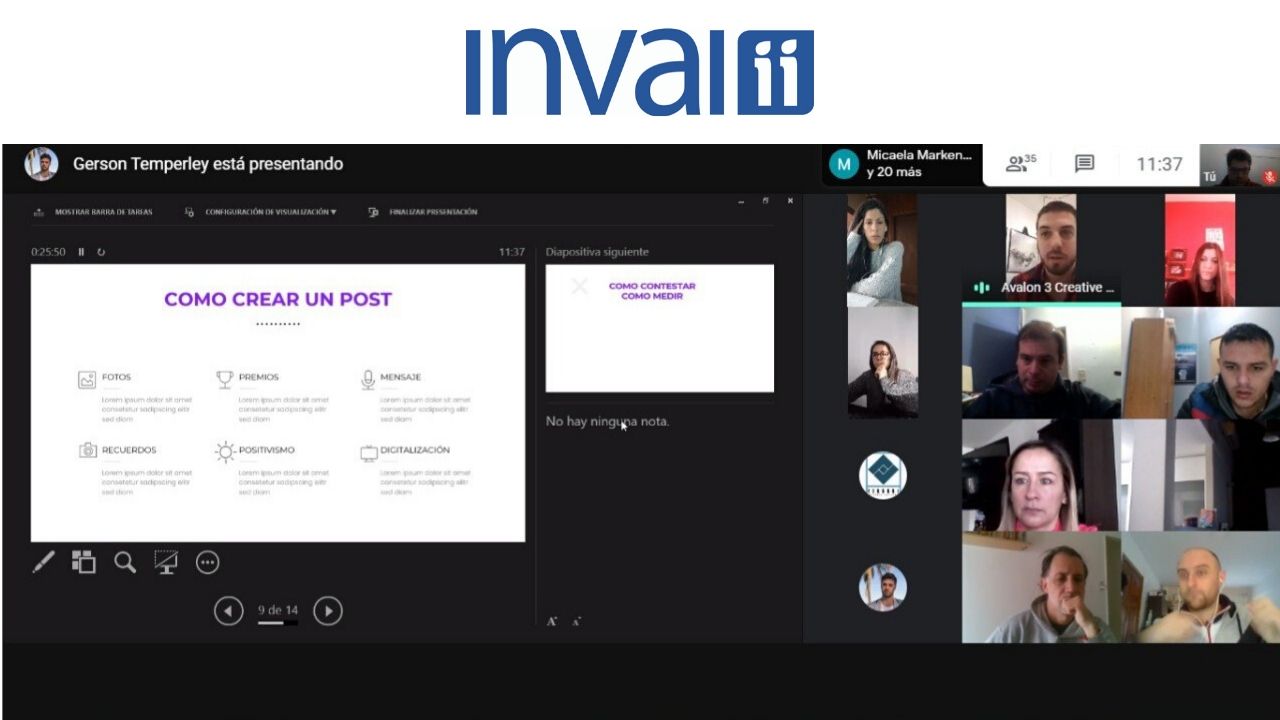Image resolution: width=1280 pixels, height=720 pixels.
Task: Decrease the notes text size
Action: pos(576,621)
